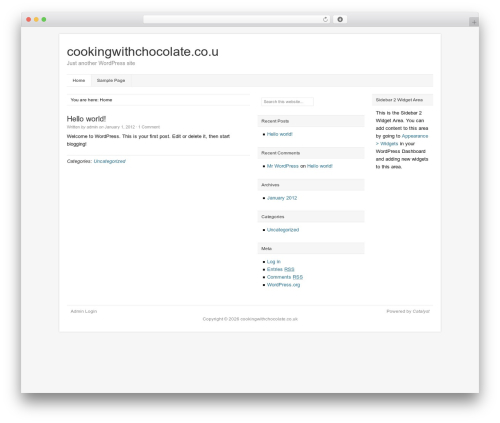Open the Sample Page menu item
Viewport: 500px width, 423px height.
click(111, 80)
